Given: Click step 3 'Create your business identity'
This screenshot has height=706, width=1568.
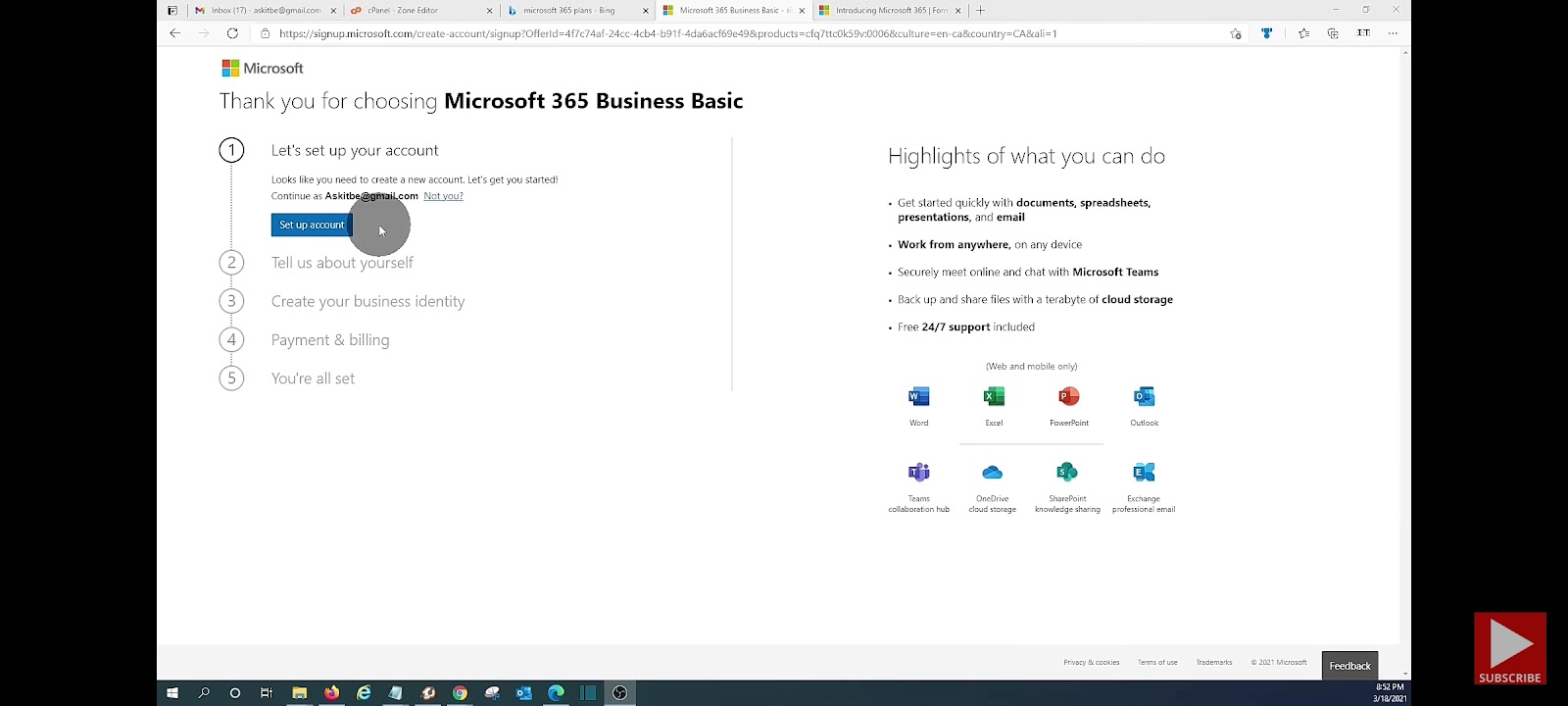Looking at the screenshot, I should [368, 301].
